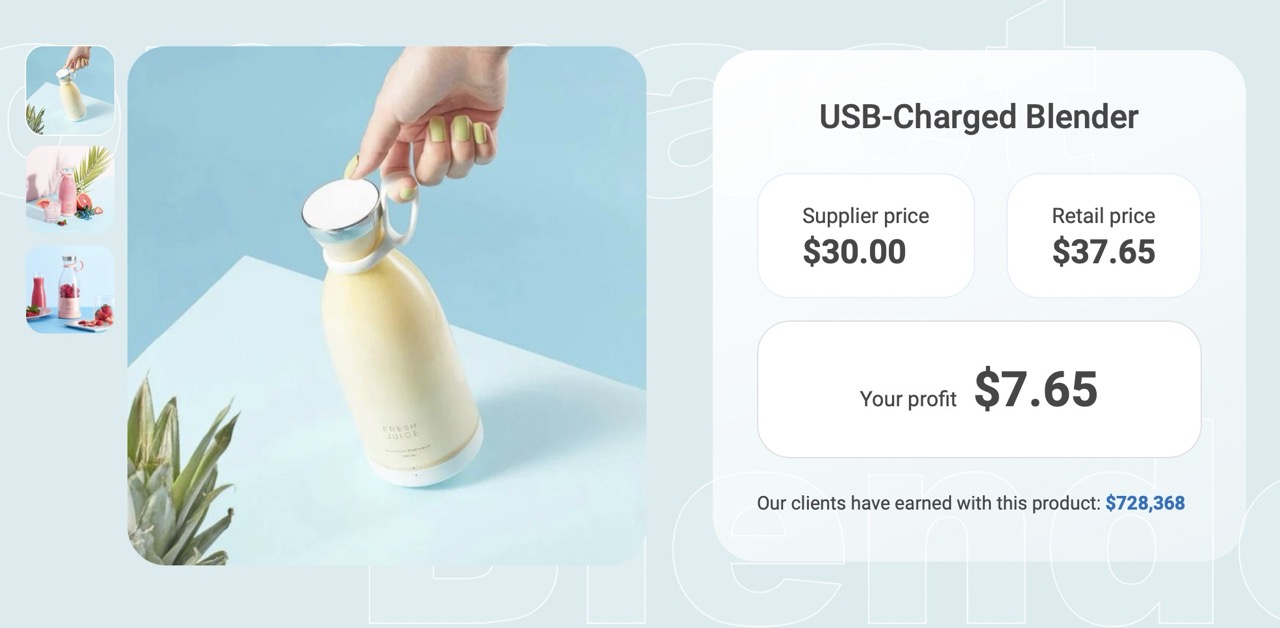
Task: Click the $30.00 supplier price value
Action: [x=854, y=252]
